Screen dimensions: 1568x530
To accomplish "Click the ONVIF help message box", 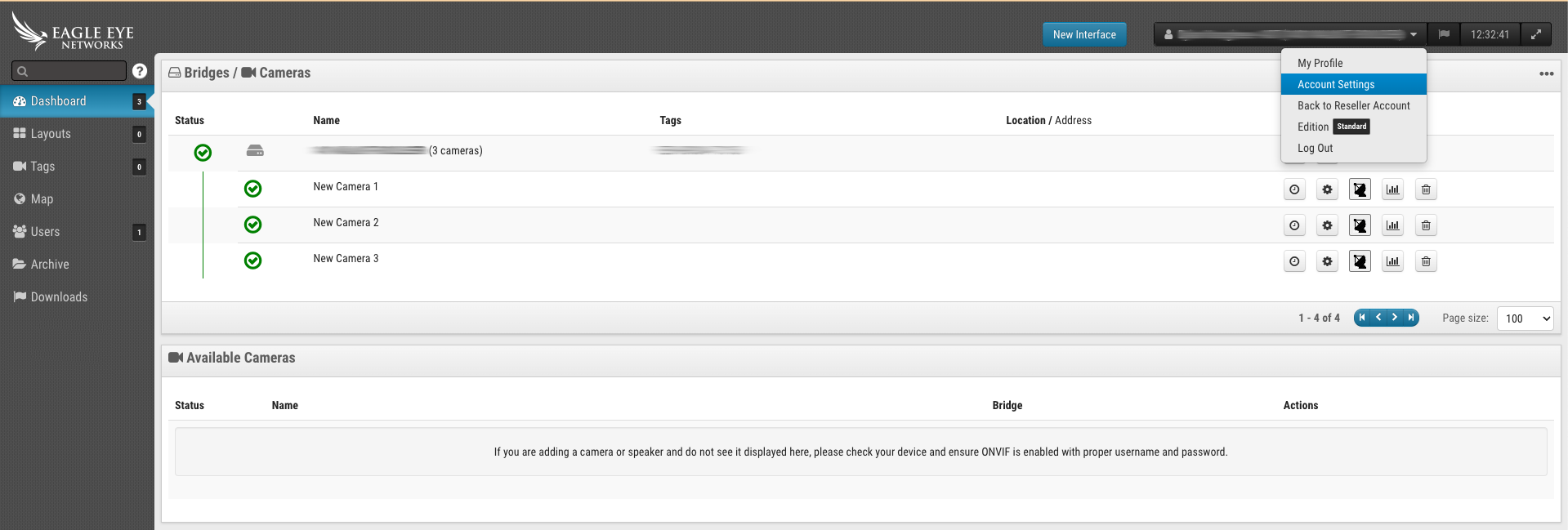I will (860, 452).
